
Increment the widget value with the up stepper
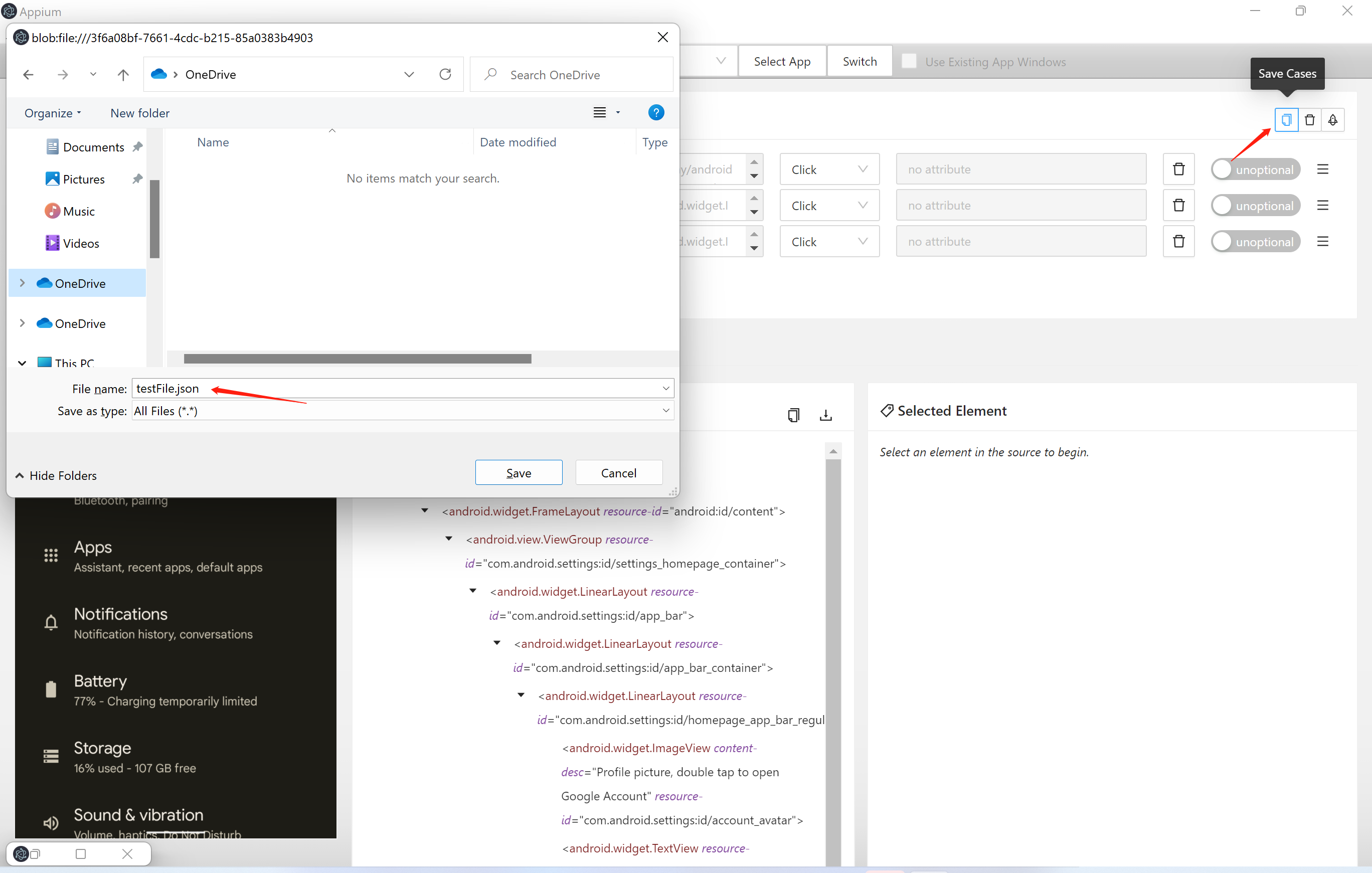(x=754, y=162)
